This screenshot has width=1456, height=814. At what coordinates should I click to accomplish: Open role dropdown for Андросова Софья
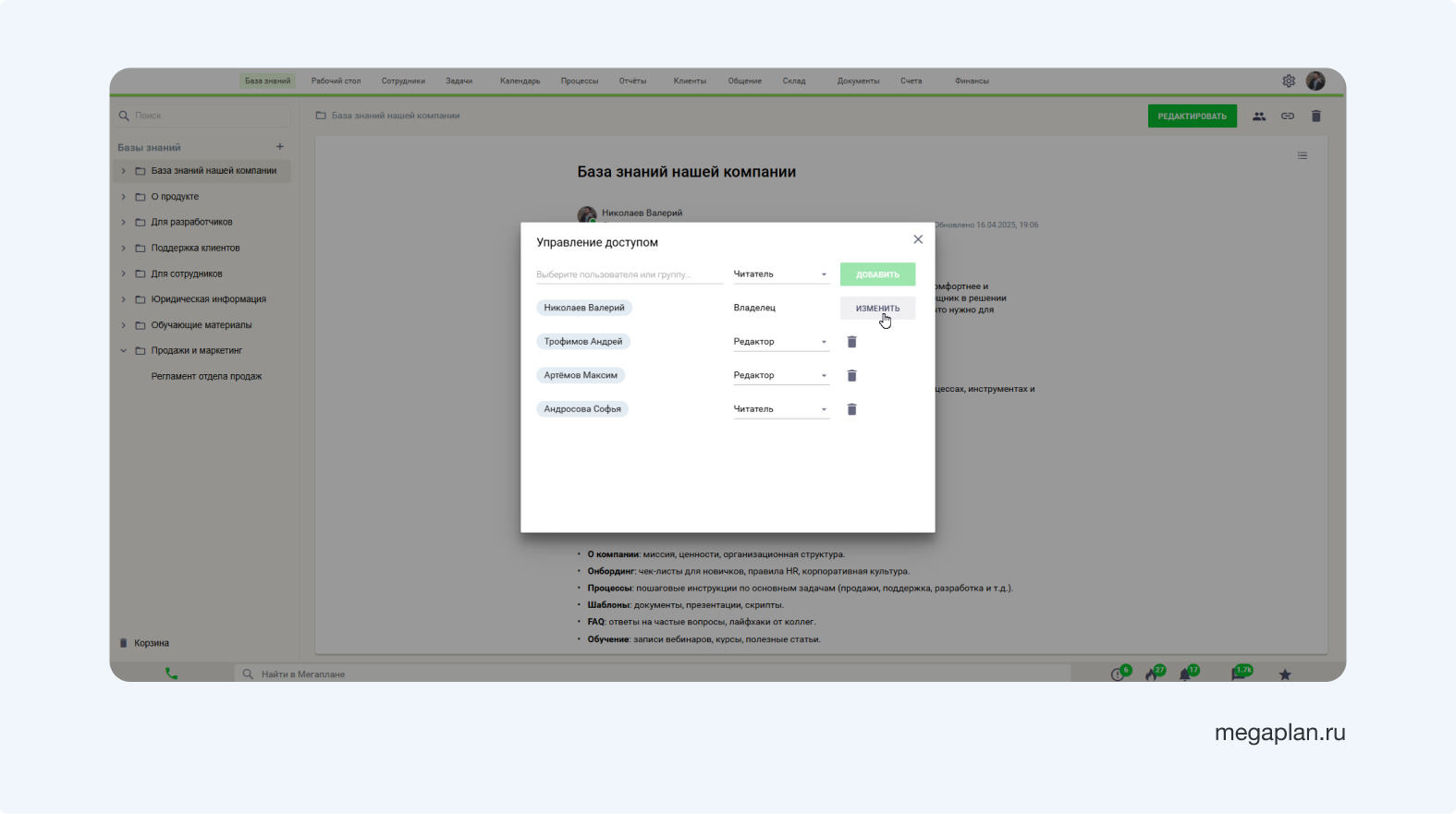tap(780, 409)
